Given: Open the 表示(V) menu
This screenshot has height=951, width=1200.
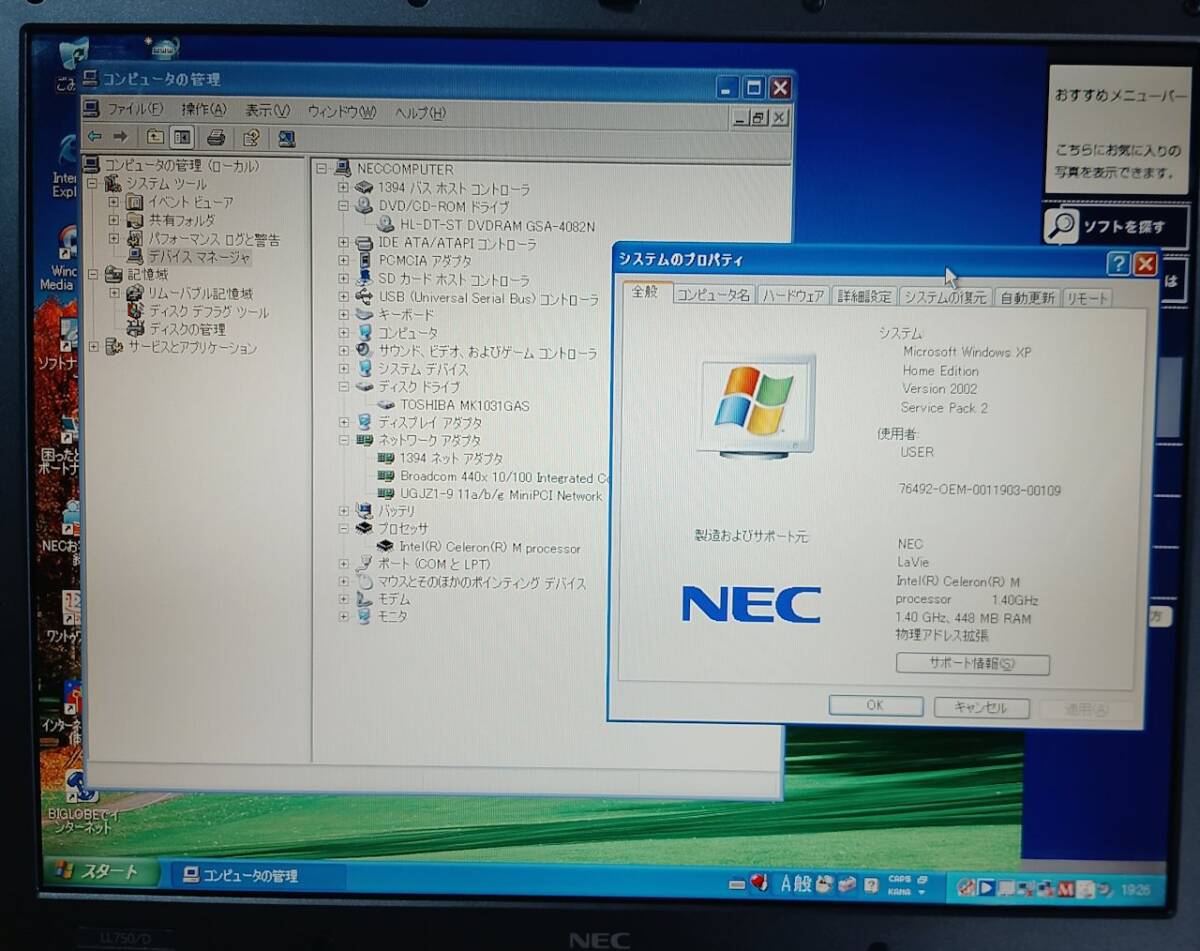Looking at the screenshot, I should click(x=267, y=111).
